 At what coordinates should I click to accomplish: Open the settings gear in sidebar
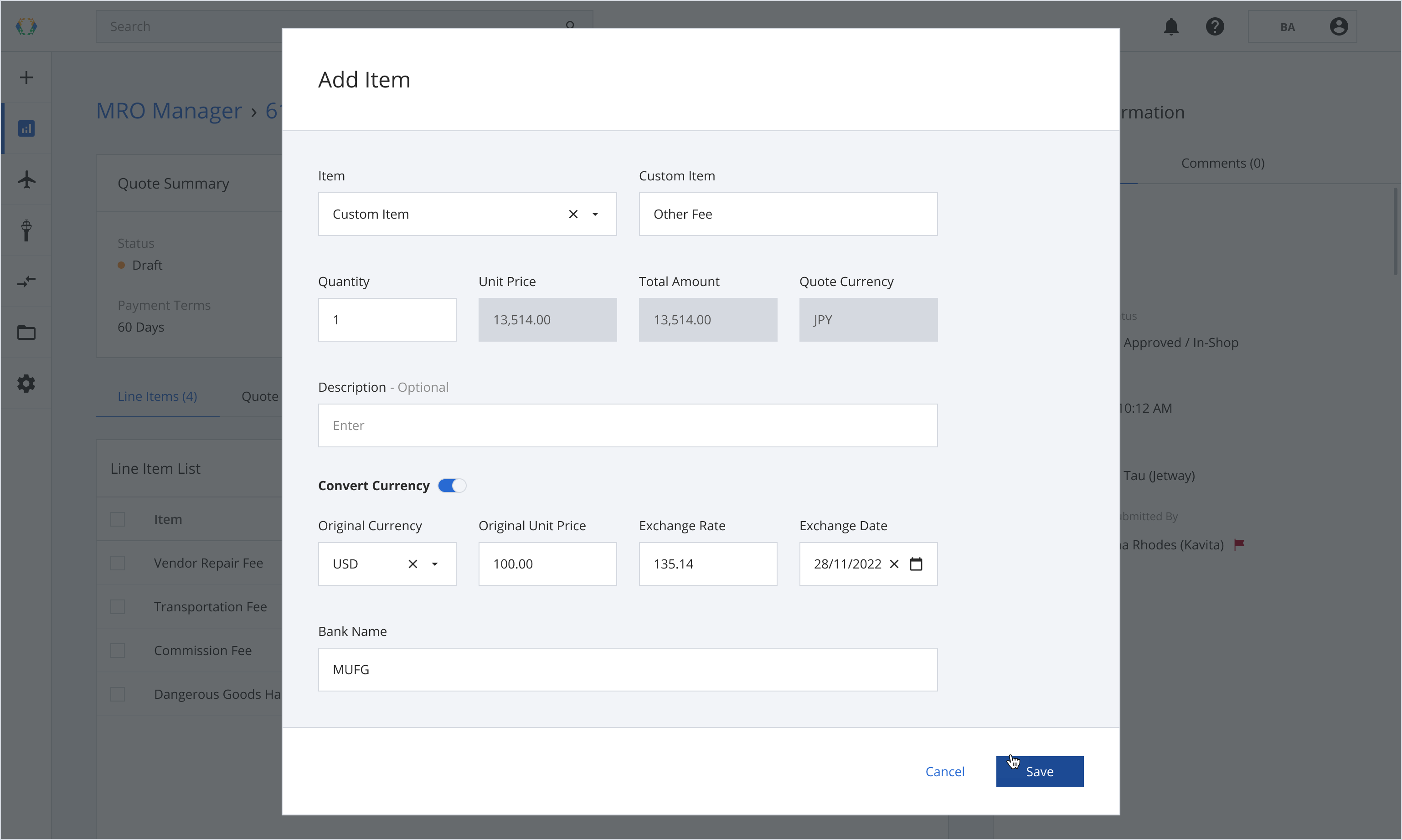(26, 383)
